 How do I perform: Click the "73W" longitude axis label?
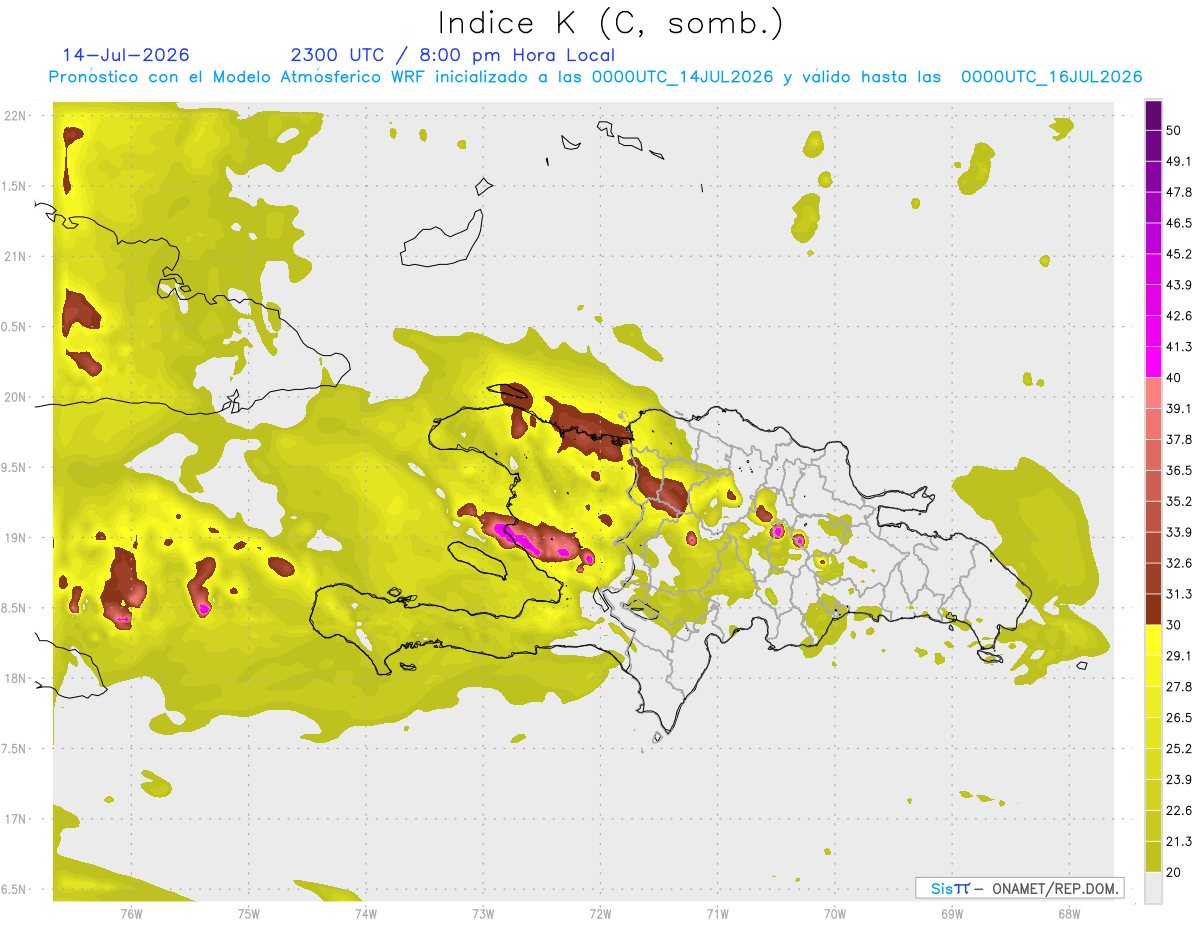click(483, 914)
